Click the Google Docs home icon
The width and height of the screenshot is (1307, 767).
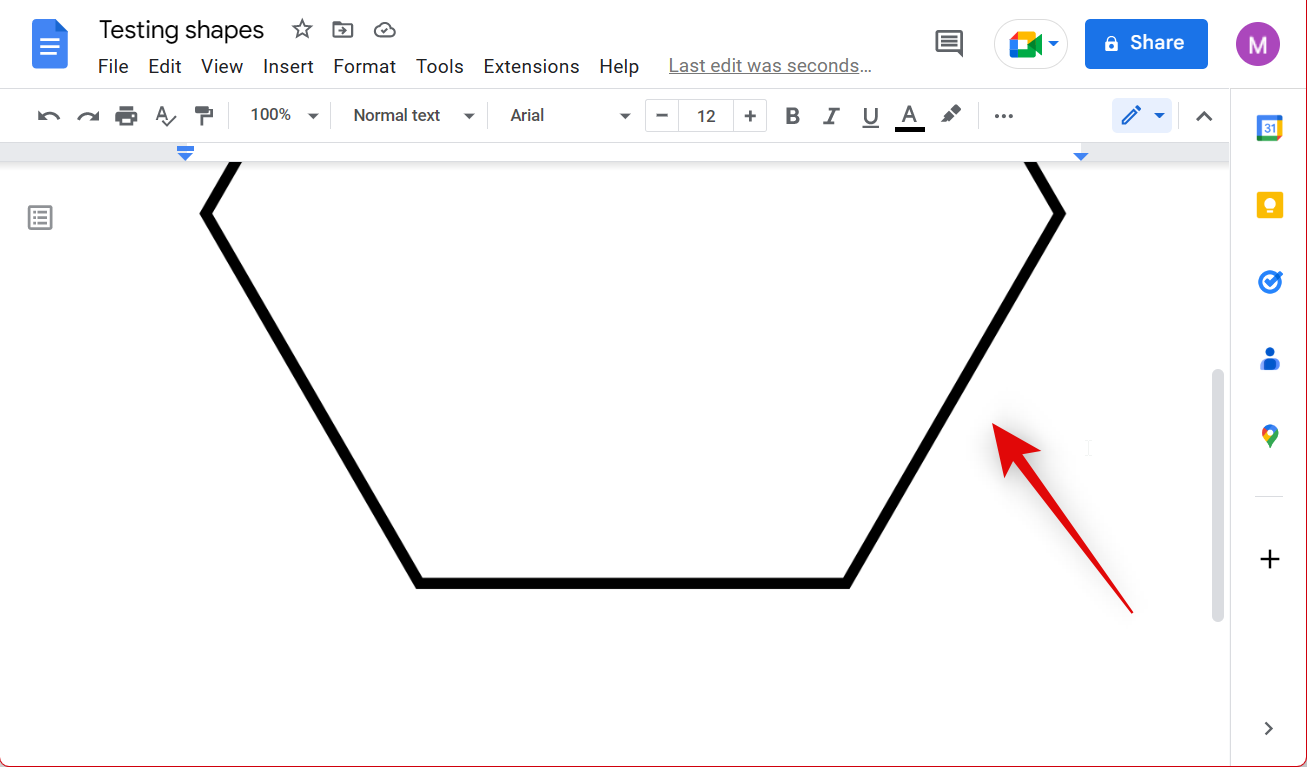pos(49,44)
